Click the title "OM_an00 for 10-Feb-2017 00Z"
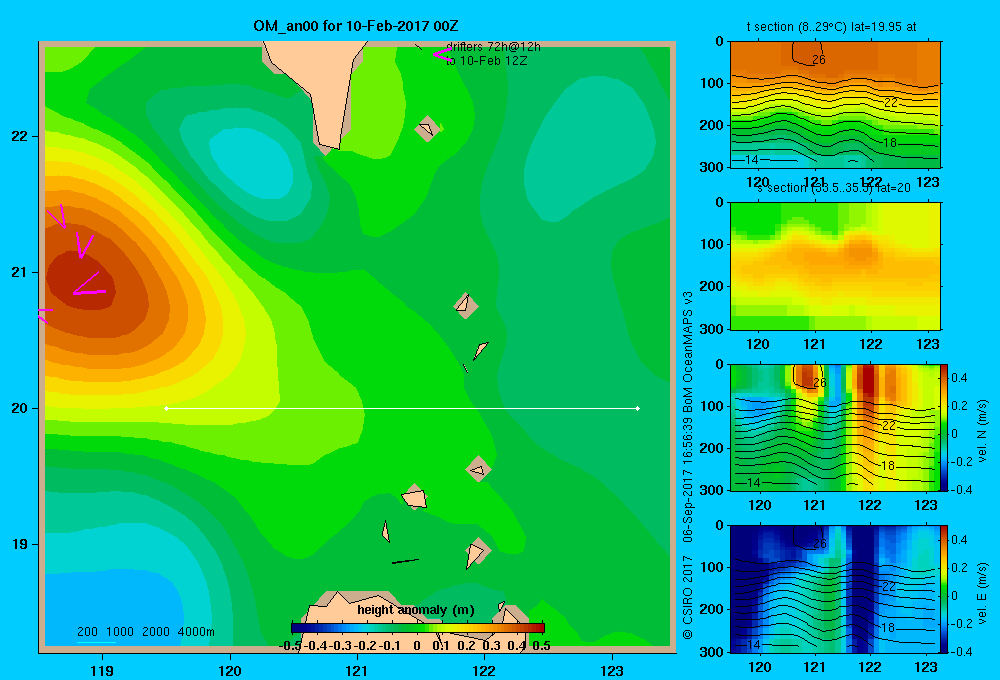1000x680 pixels. 356,26
